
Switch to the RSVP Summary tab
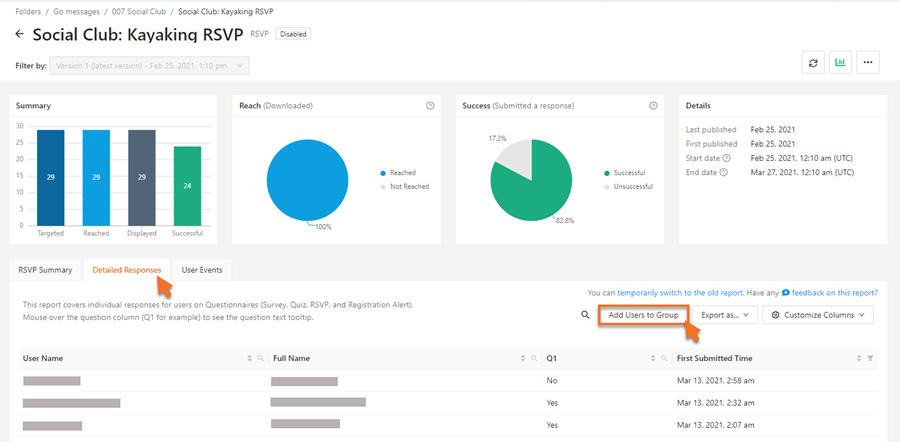click(45, 270)
